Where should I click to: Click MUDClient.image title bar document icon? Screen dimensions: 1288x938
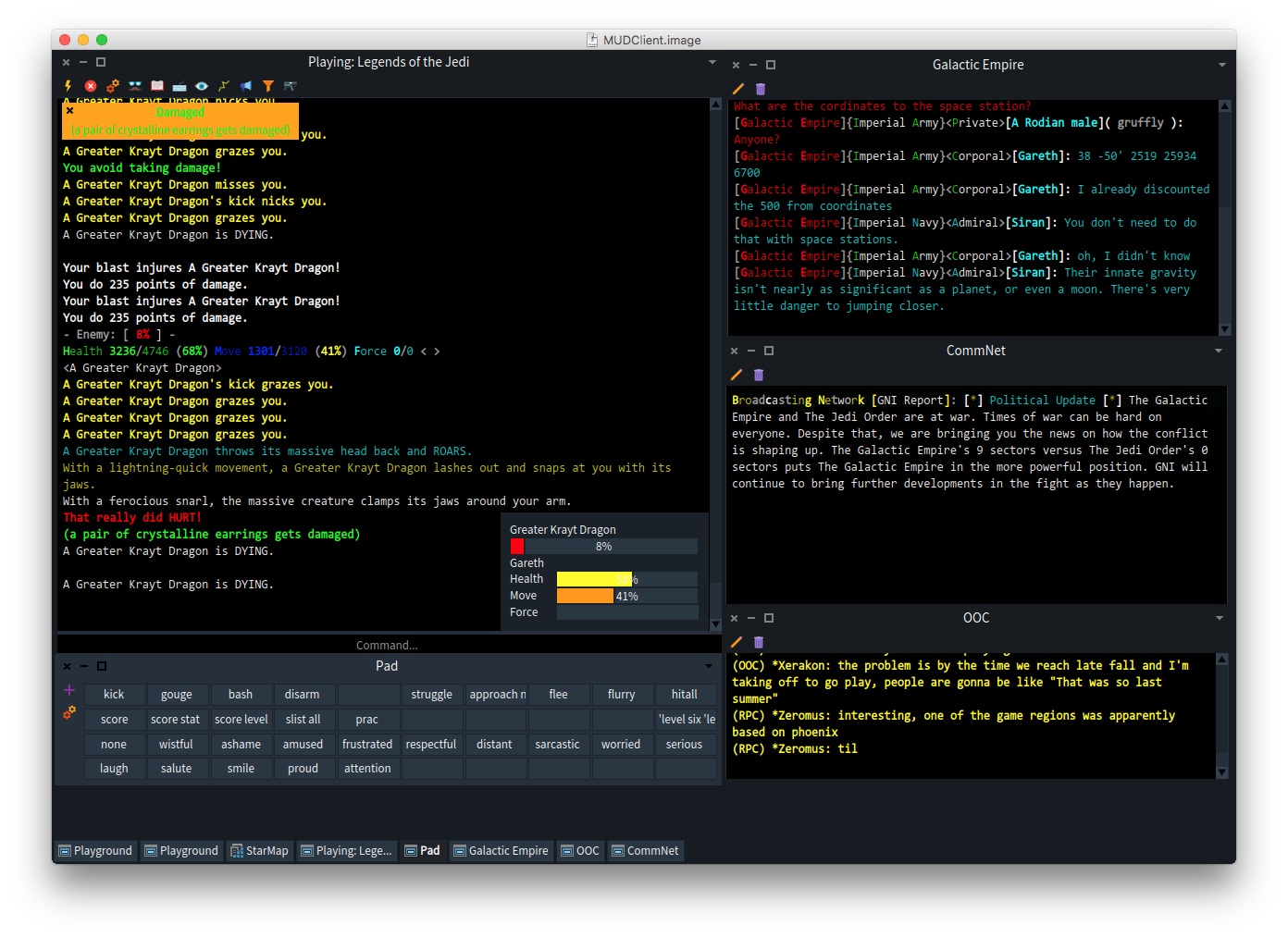point(592,40)
